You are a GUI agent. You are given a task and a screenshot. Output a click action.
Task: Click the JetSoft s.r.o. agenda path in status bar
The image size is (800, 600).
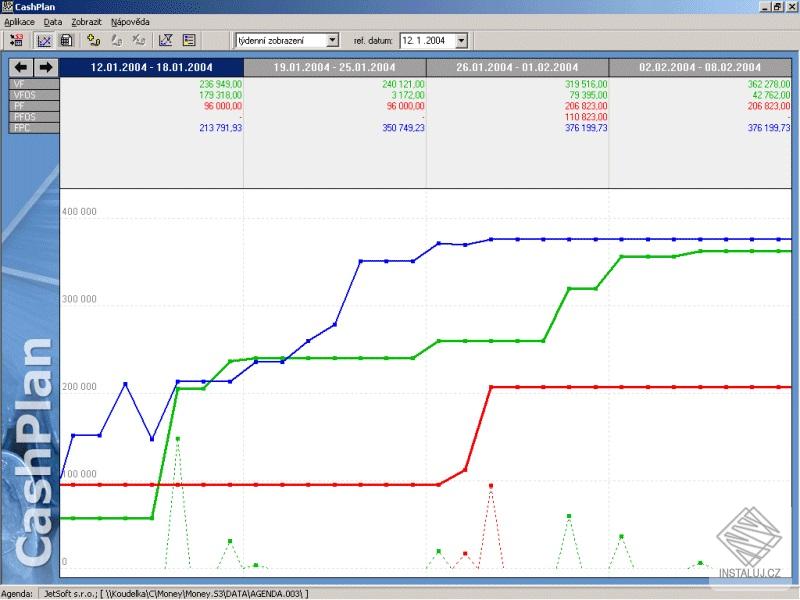click(x=176, y=594)
